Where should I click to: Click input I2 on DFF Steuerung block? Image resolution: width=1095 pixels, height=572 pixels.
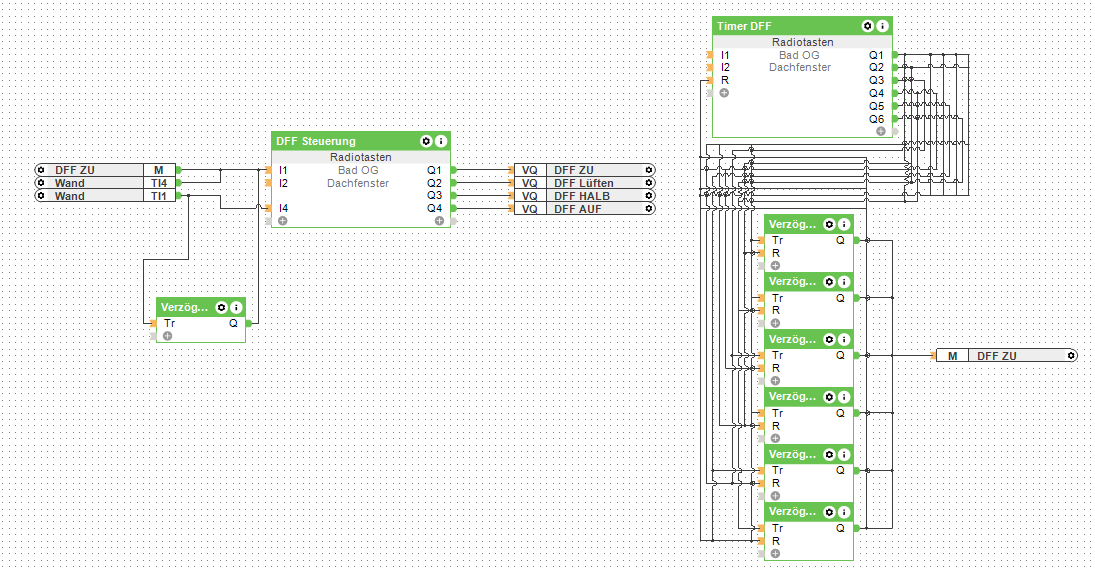click(283, 183)
